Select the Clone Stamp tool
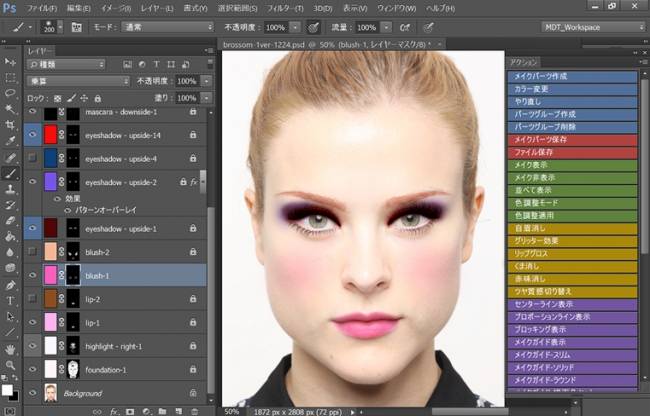 tap(10, 189)
